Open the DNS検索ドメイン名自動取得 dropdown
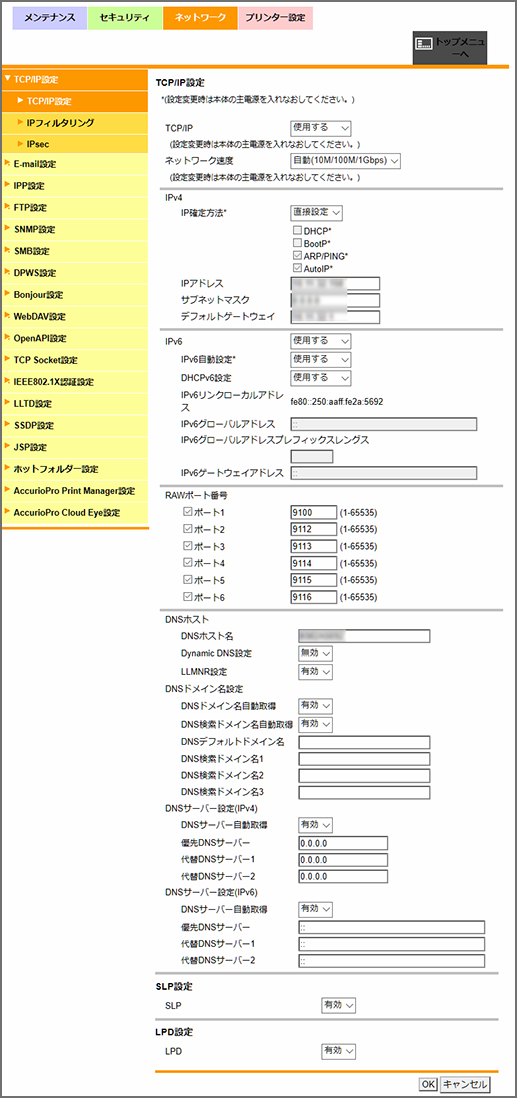This screenshot has height=1098, width=517. click(315, 723)
